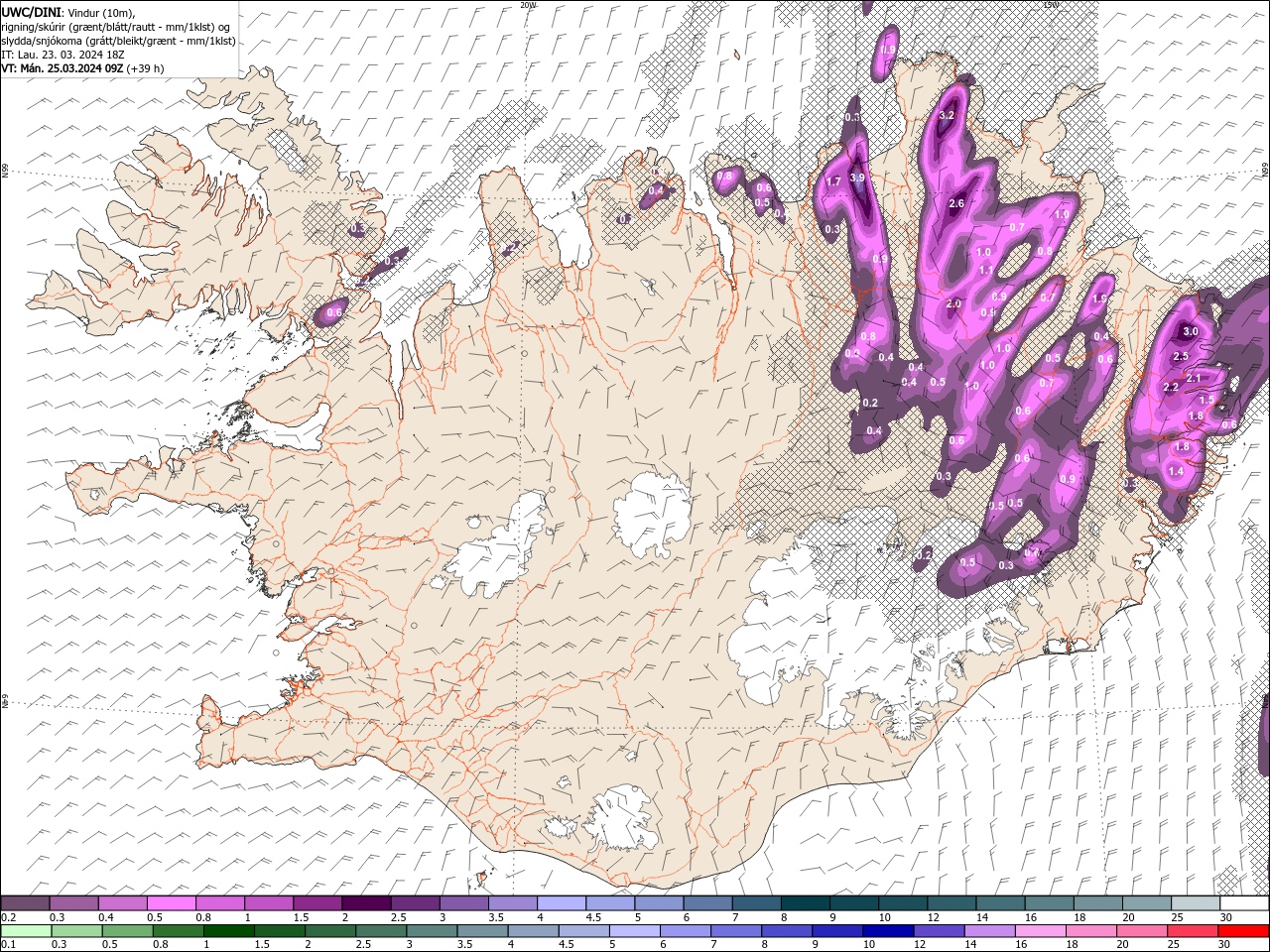This screenshot has width=1270, height=952.
Task: Click the lower legend red-pink swatch labeled 25
Action: click(x=1191, y=931)
